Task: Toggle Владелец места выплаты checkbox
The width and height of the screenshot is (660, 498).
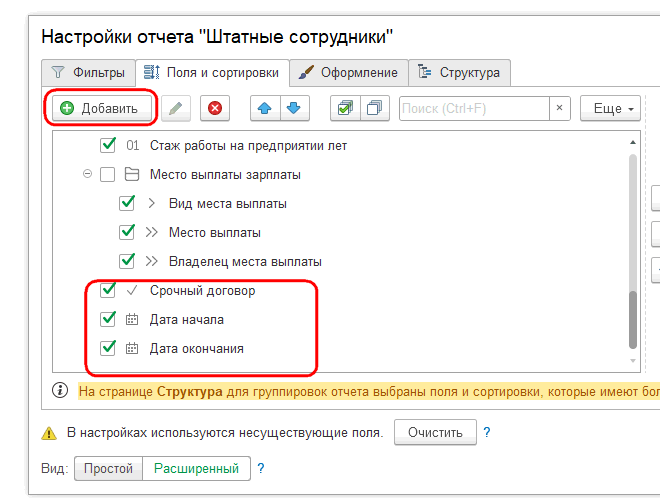Action: click(127, 261)
